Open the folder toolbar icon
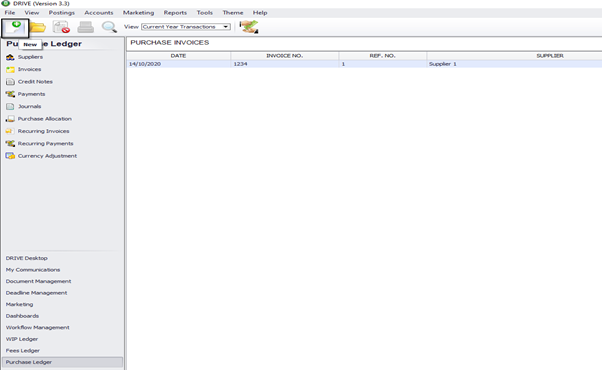Screen dimensions: 602x370 (38, 27)
